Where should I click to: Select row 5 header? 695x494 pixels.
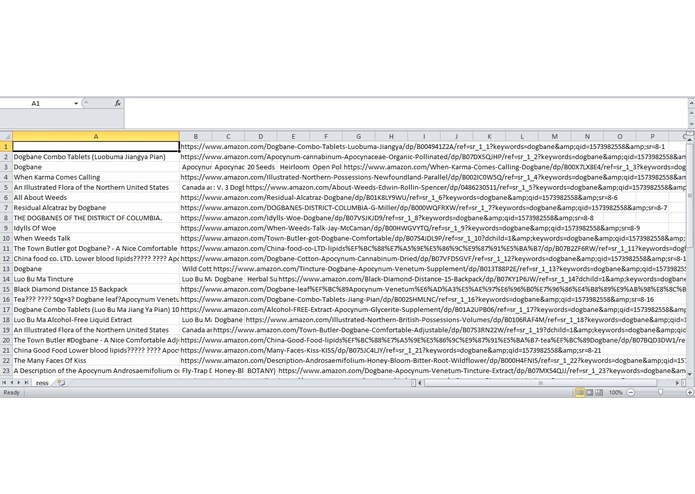6,187
